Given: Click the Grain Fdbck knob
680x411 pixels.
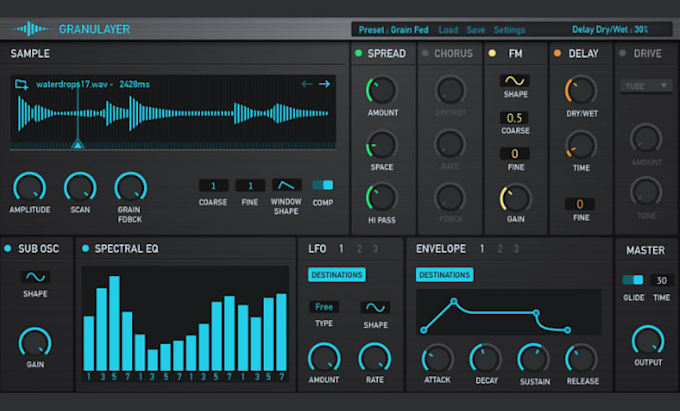Looking at the screenshot, I should coord(131,188).
